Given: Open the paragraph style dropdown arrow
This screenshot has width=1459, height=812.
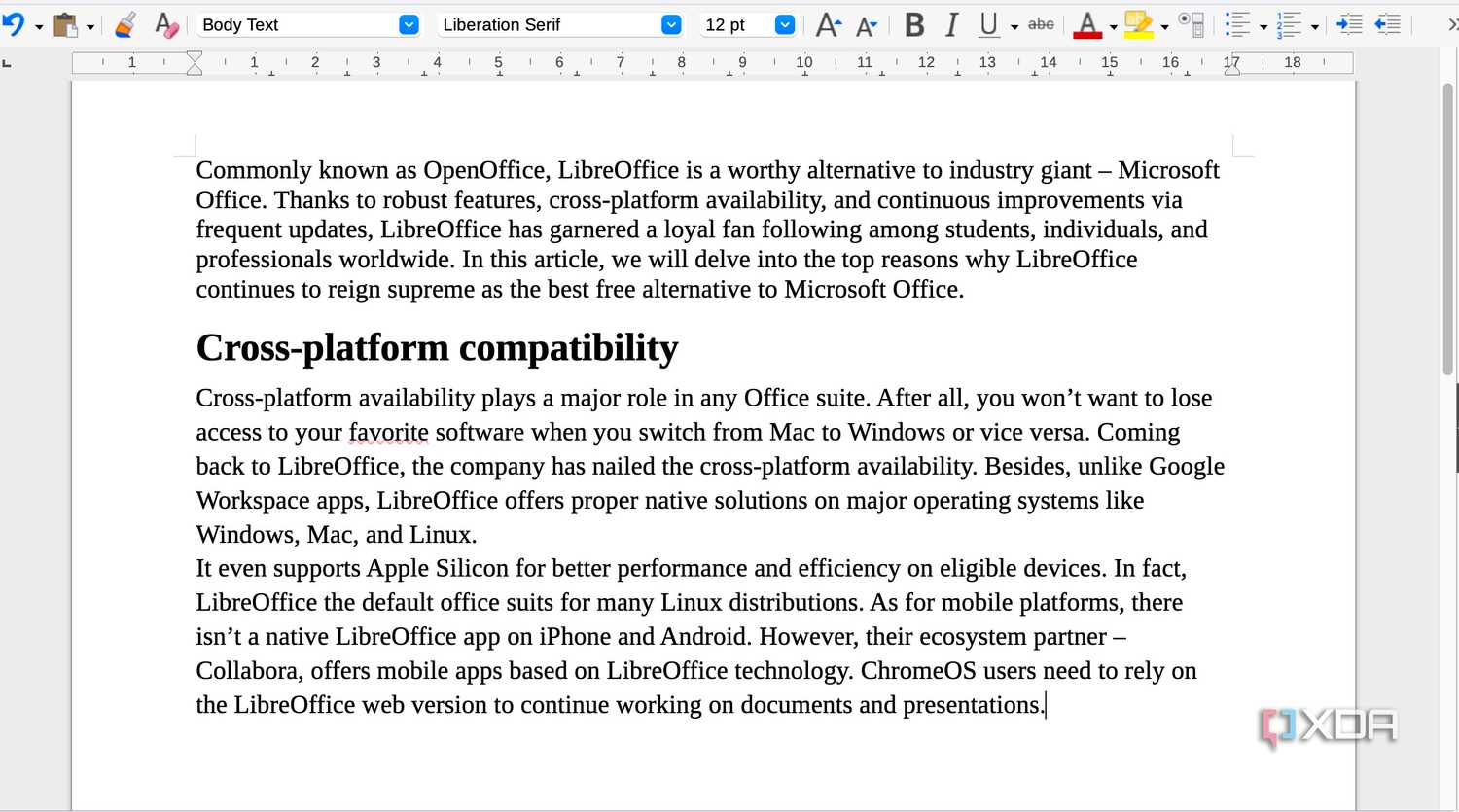Looking at the screenshot, I should pos(409,25).
